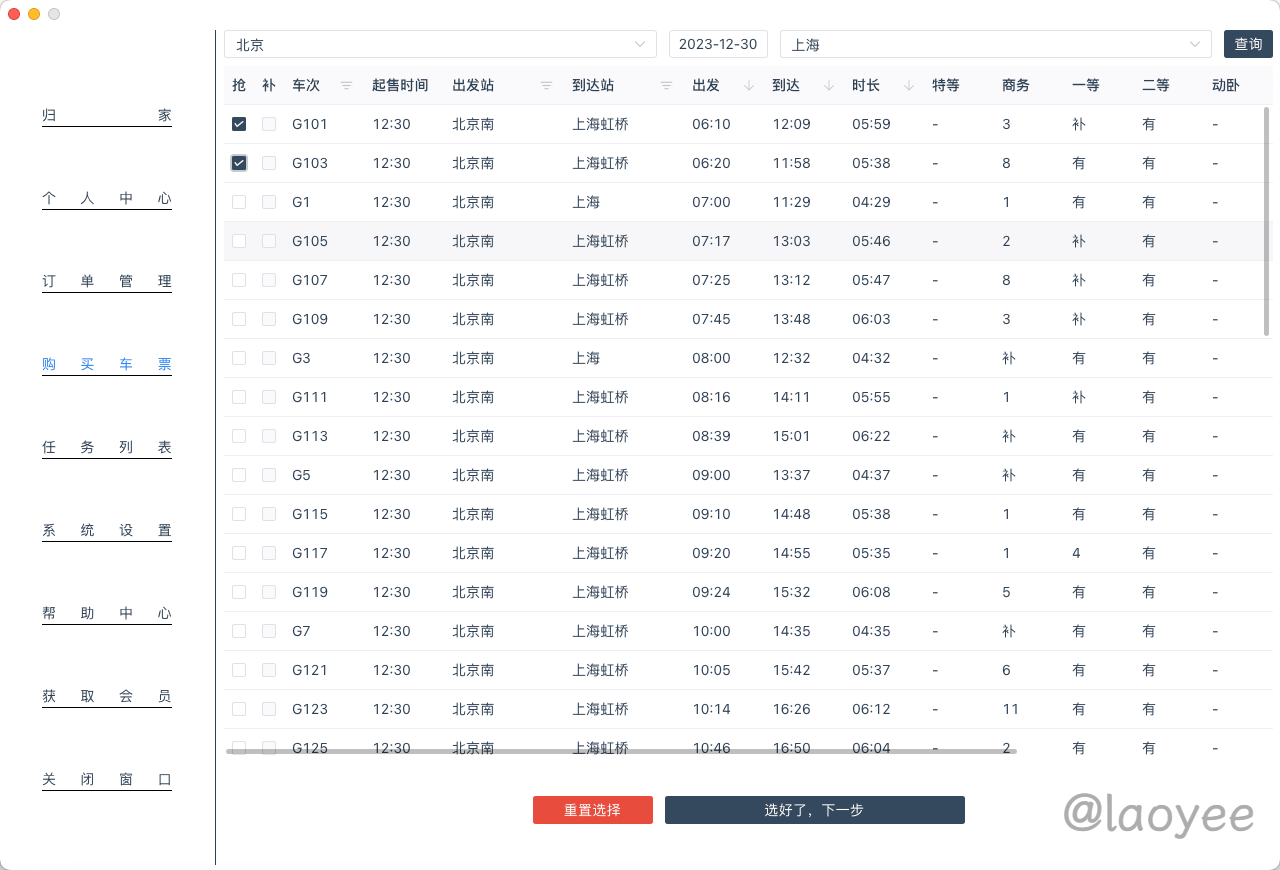Click the 查询 search button
Image resolution: width=1280 pixels, height=870 pixels.
1247,45
